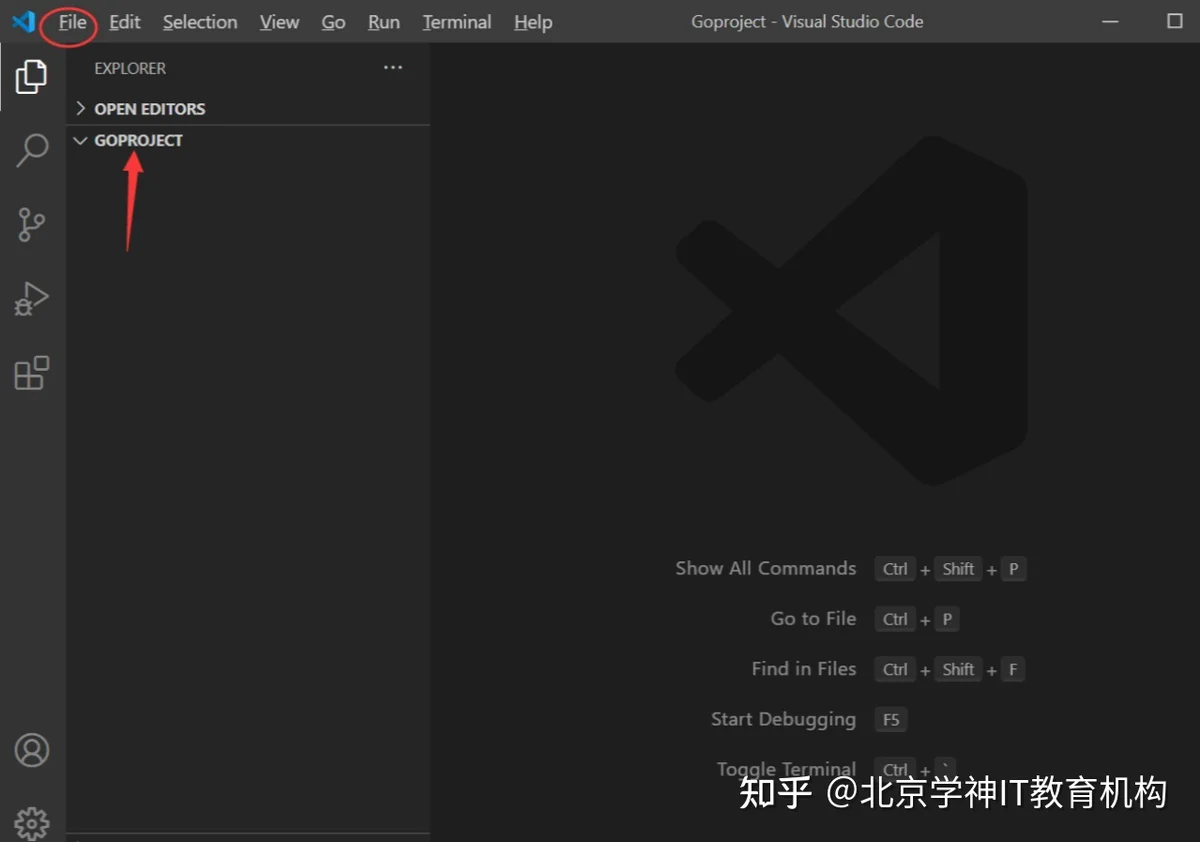1200x842 pixels.
Task: Open the Manage gear settings icon
Action: (32, 823)
